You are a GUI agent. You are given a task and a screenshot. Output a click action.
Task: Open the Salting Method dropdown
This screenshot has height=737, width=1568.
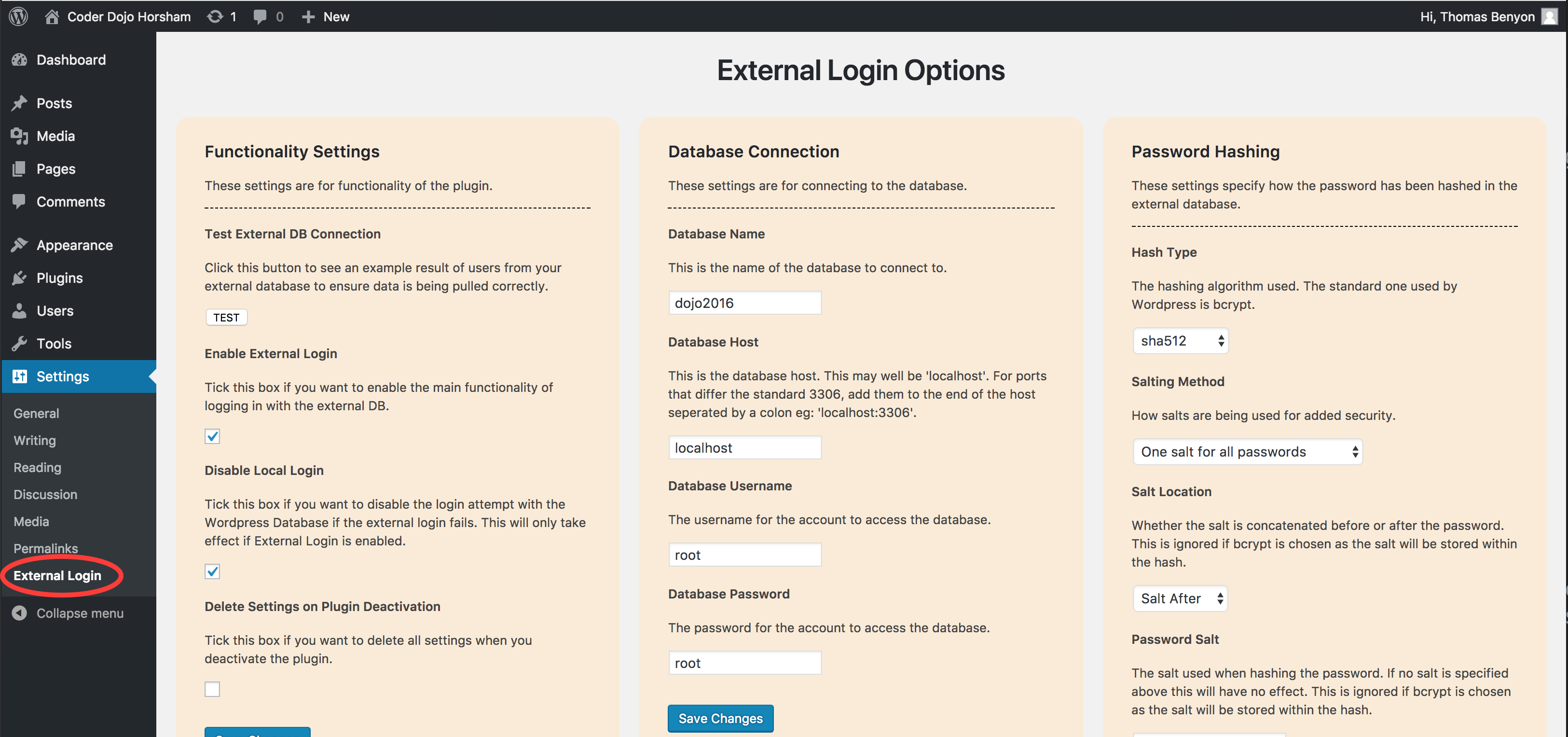coord(1248,451)
